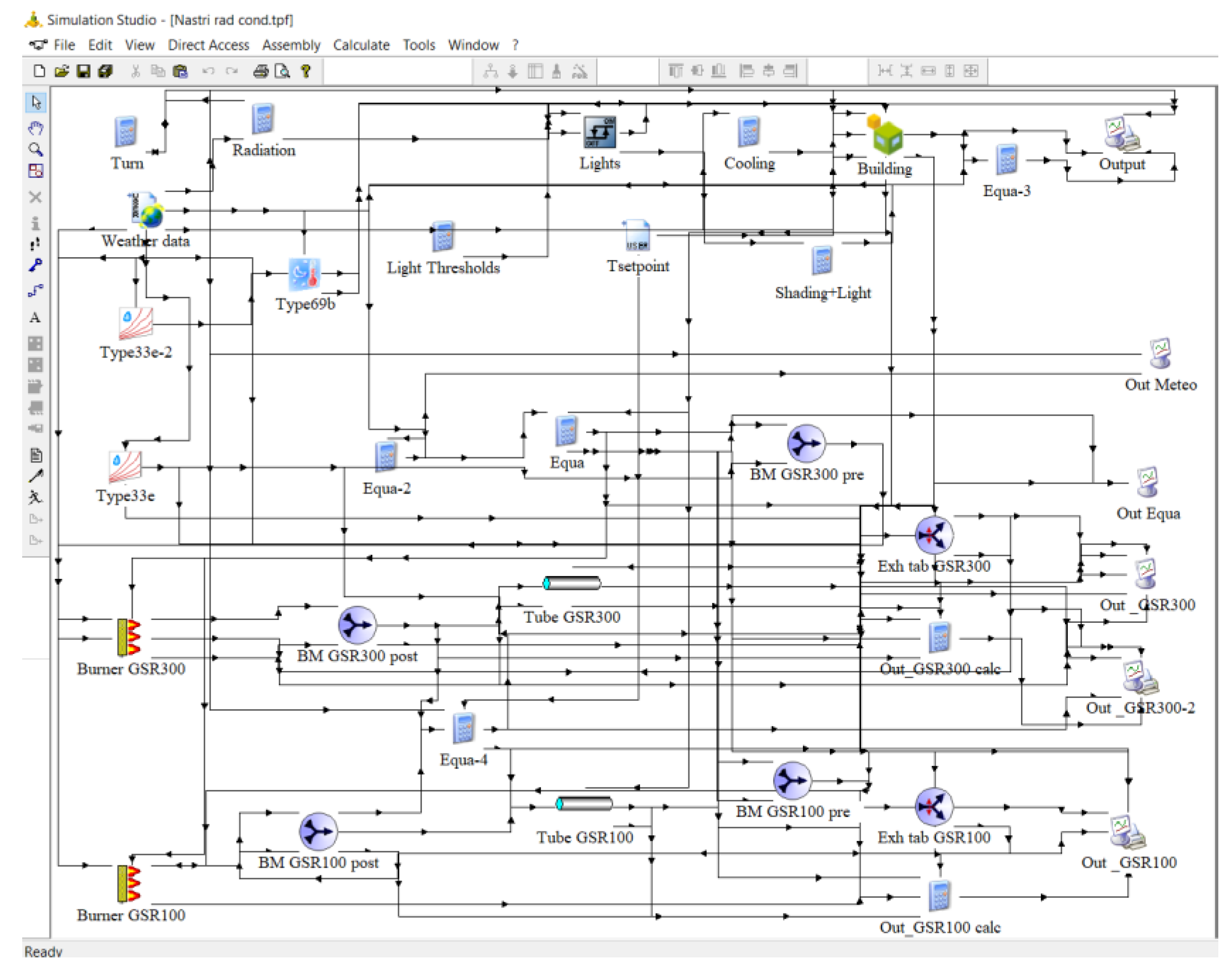1232x972 pixels.
Task: Click the New project toolbar icon
Action: click(39, 71)
